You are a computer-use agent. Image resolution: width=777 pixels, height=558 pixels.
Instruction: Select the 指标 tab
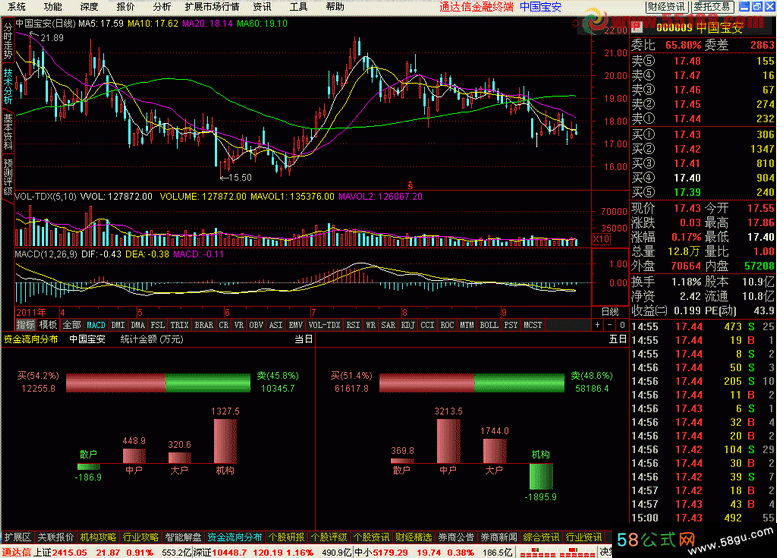(26, 325)
